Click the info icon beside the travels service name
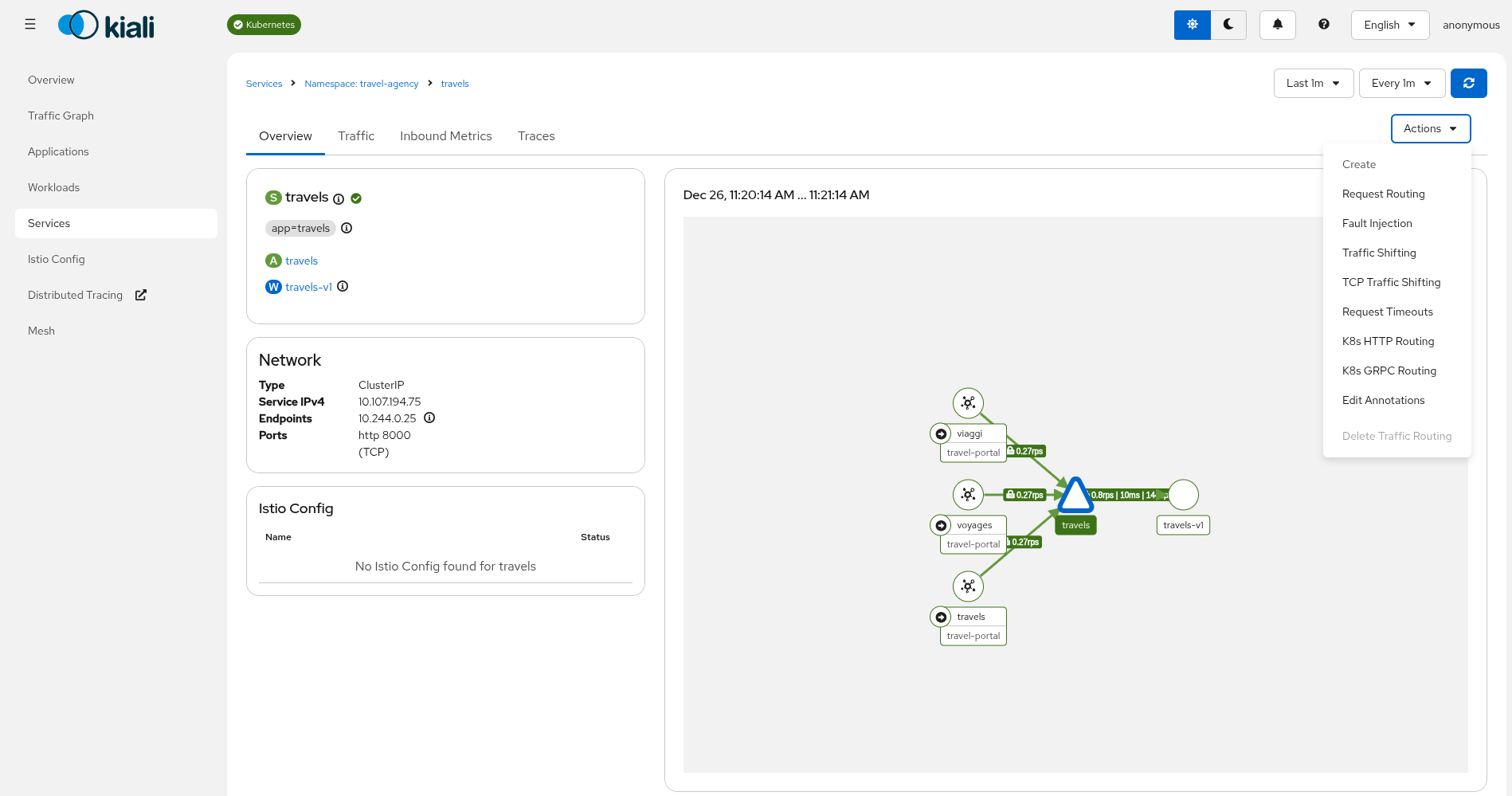The image size is (1512, 796). click(339, 199)
